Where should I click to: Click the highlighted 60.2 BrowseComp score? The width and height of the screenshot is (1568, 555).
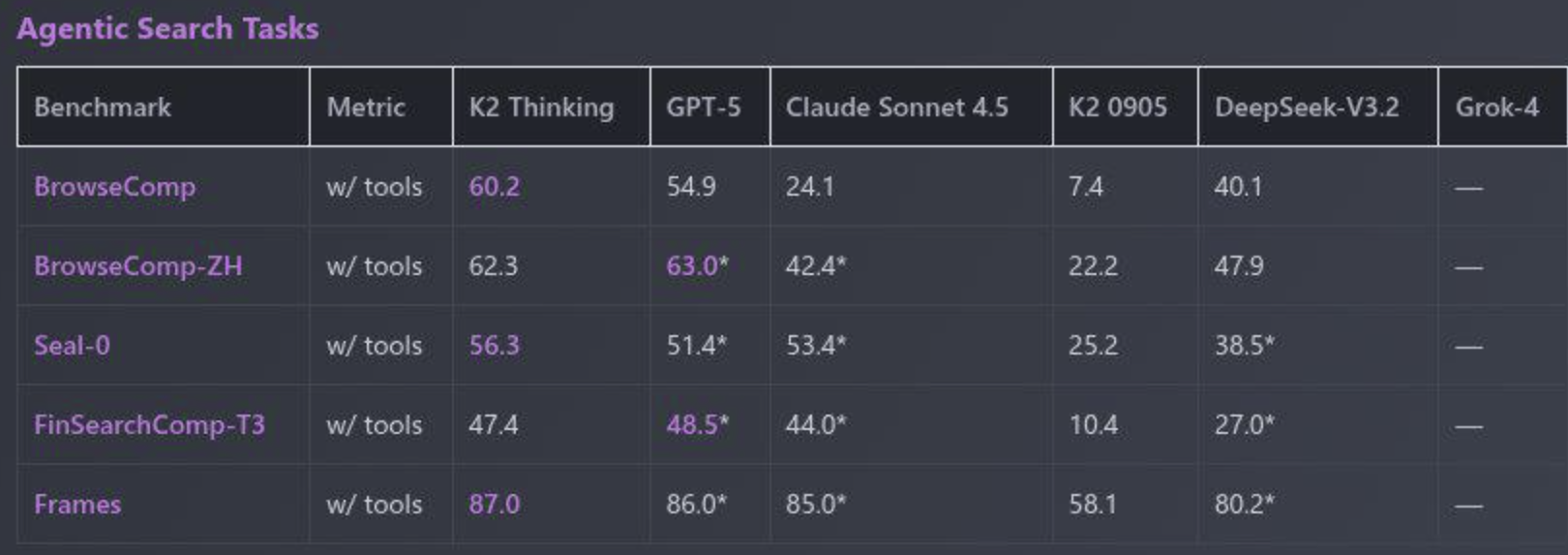click(495, 186)
